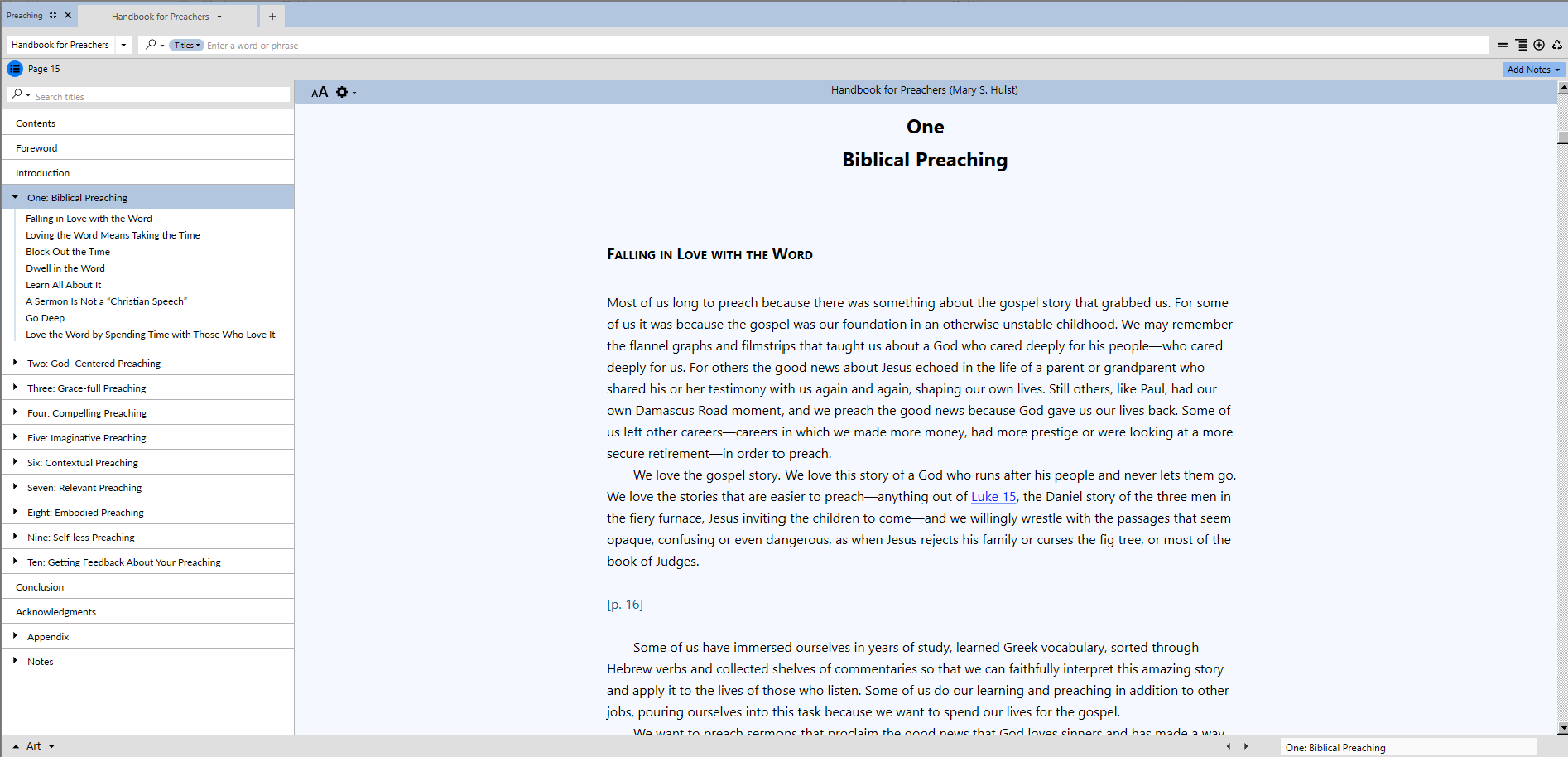Click the table of contents toggle icon beside Page 15
Viewport: 1568px width, 757px height.
15,69
